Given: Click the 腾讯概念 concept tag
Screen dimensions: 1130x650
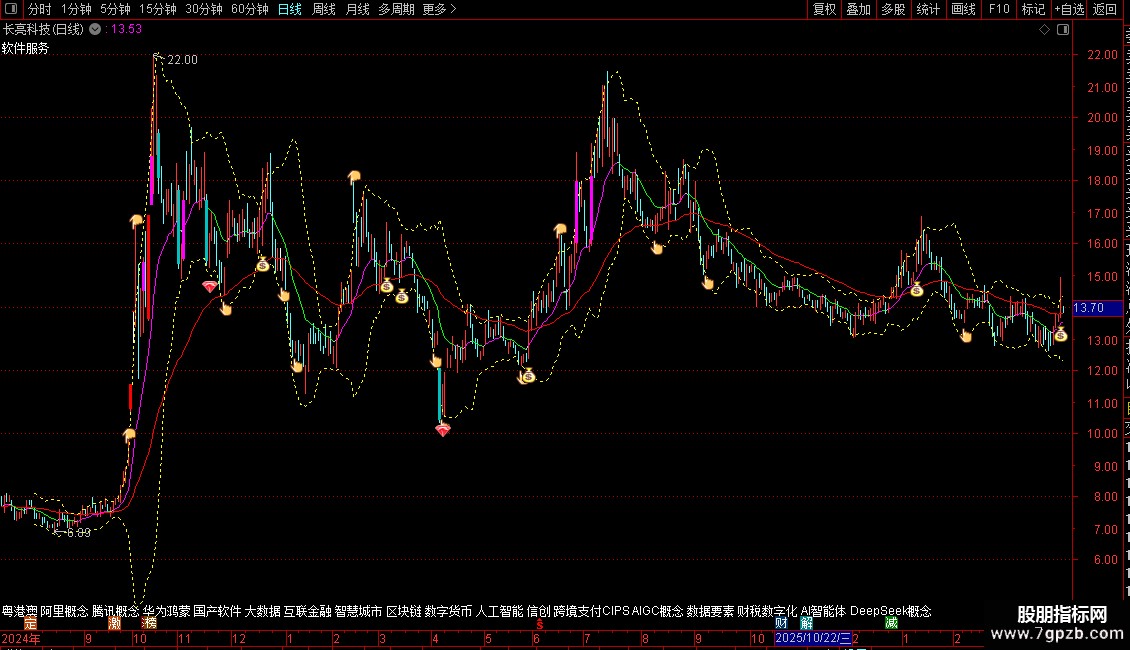Looking at the screenshot, I should point(115,611).
